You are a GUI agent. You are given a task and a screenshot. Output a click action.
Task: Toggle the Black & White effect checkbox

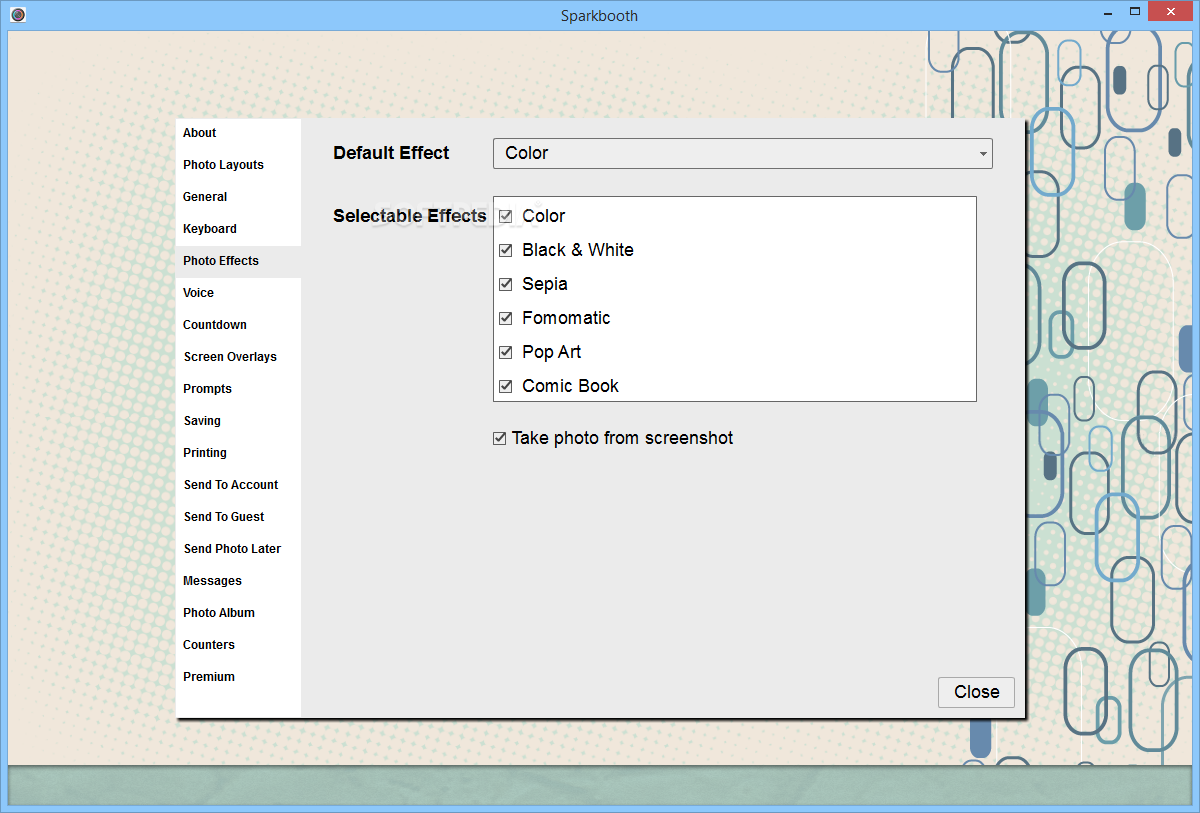(x=506, y=250)
